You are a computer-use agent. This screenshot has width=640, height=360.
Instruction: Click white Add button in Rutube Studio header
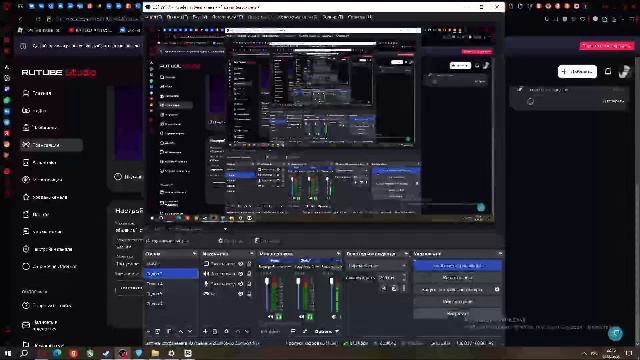pyautogui.click(x=577, y=71)
